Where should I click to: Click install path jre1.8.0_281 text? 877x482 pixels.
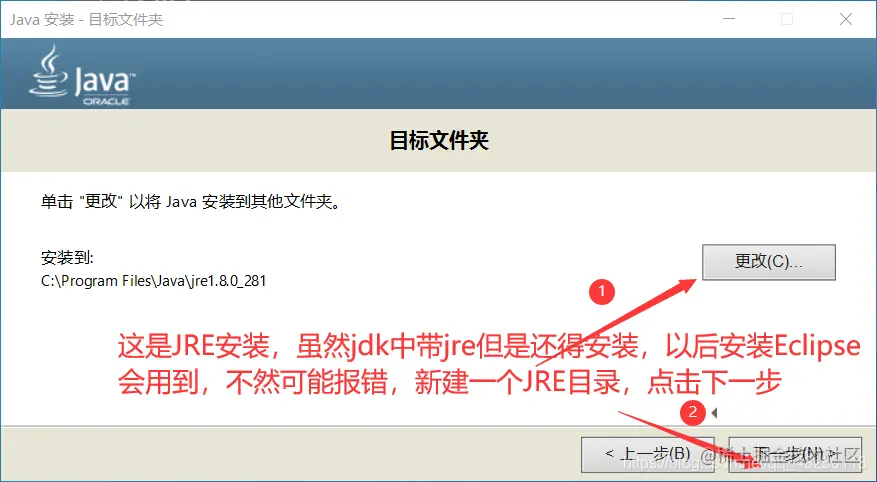[153, 281]
